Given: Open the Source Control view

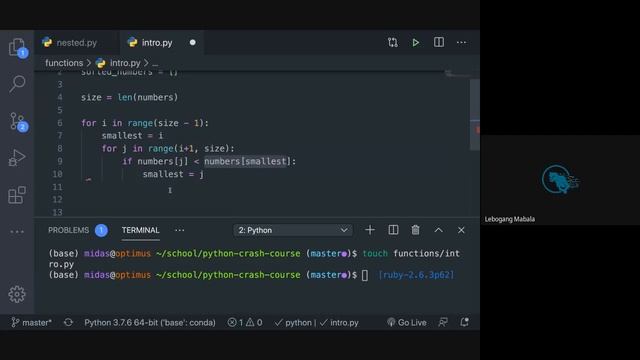Looking at the screenshot, I should [x=17, y=121].
